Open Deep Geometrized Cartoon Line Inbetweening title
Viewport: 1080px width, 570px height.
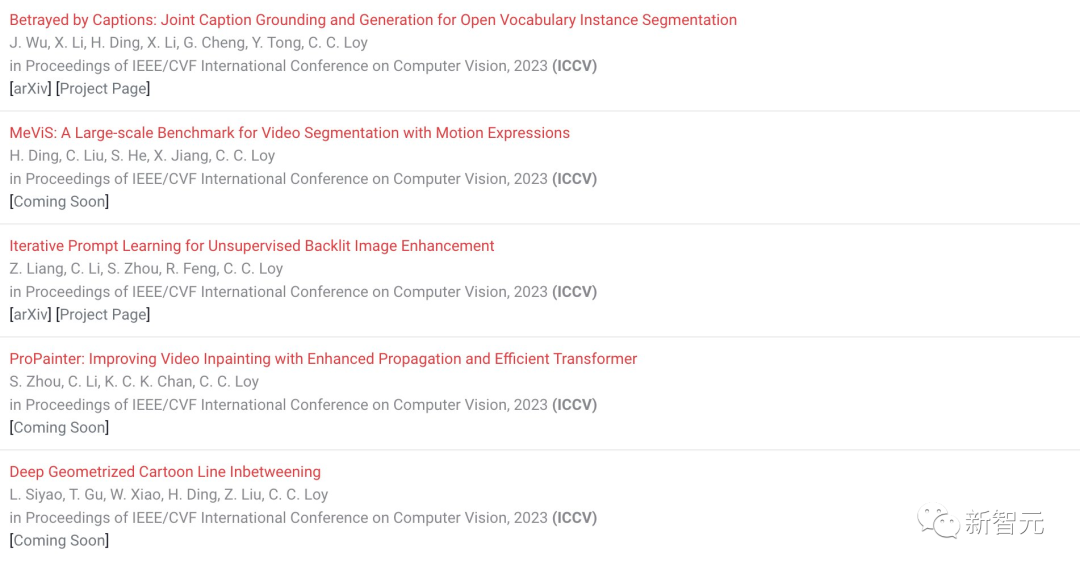165,472
